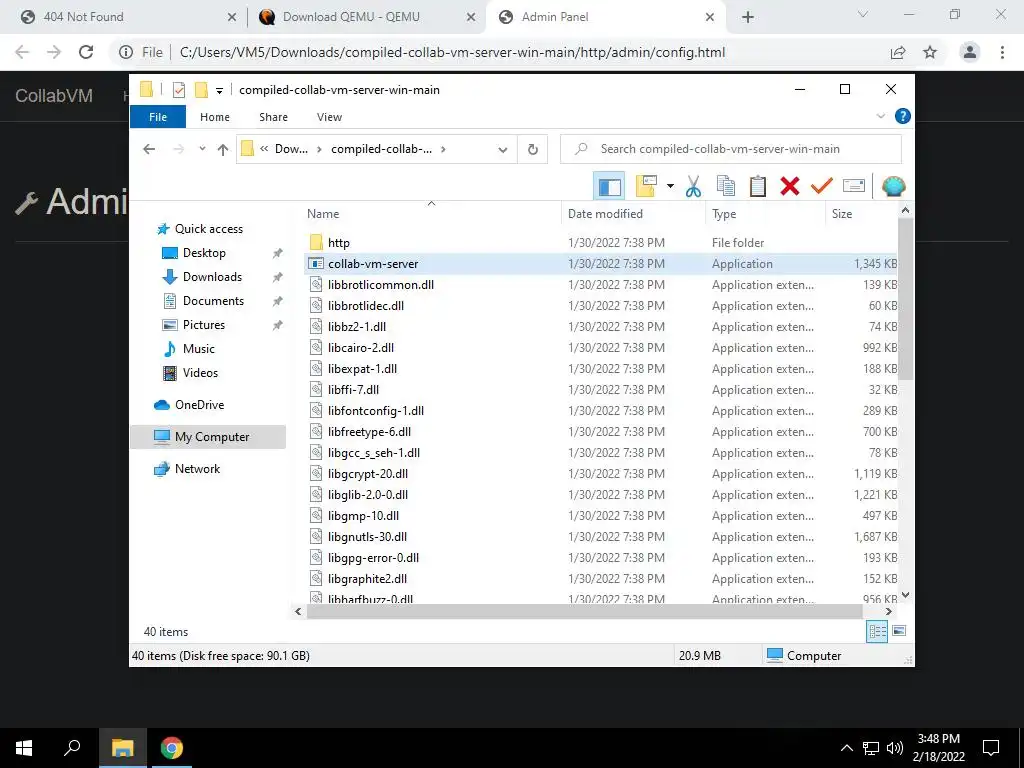Click the vertical scrollbar of file list
1024x768 pixels.
[905, 298]
